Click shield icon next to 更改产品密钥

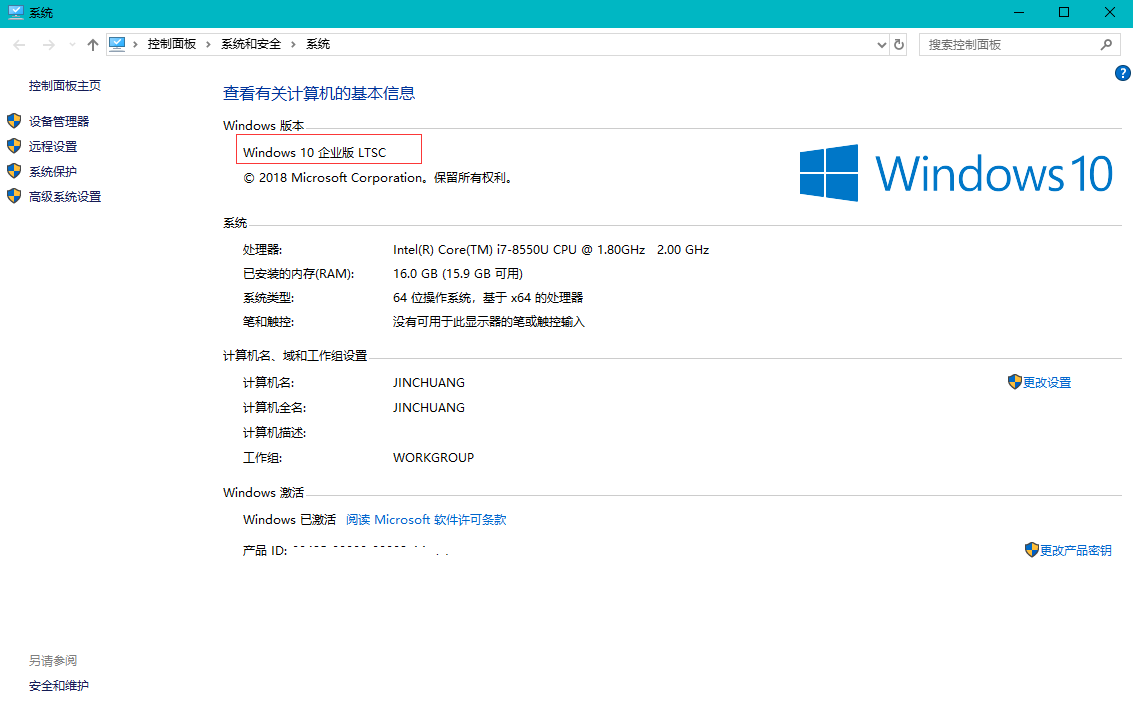point(1032,550)
